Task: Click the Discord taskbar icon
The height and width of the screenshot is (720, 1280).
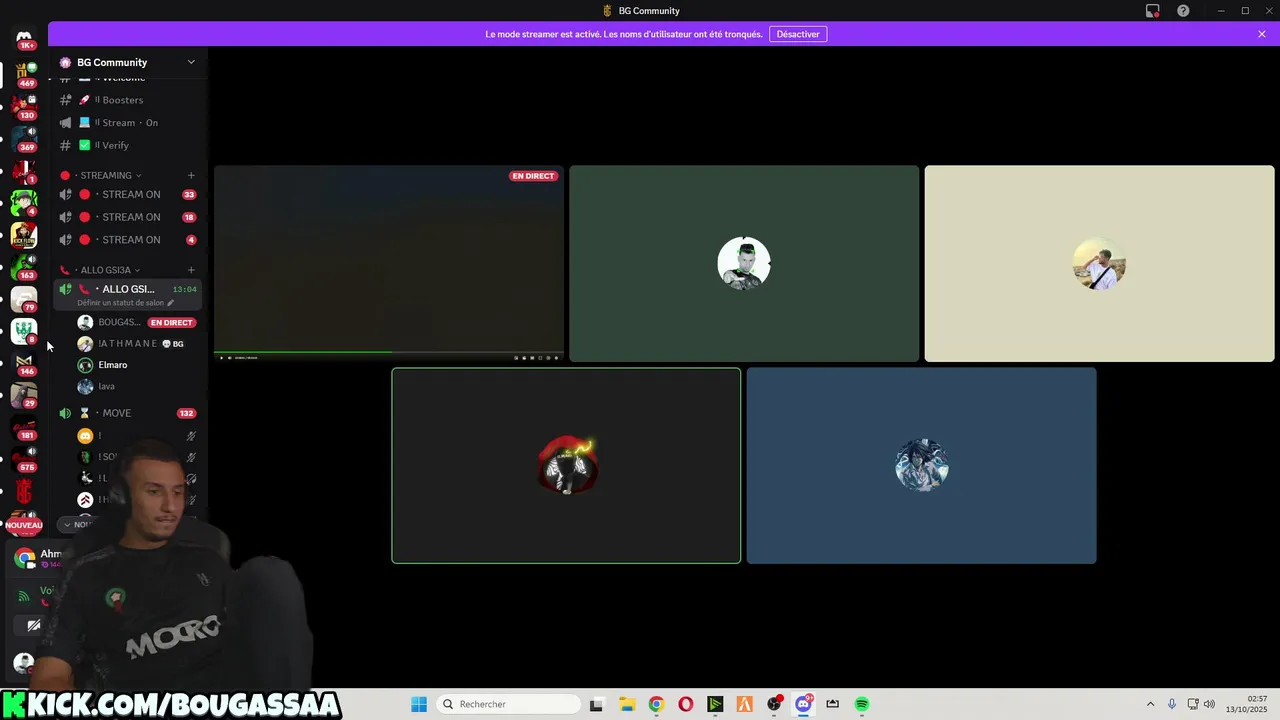Action: point(803,704)
